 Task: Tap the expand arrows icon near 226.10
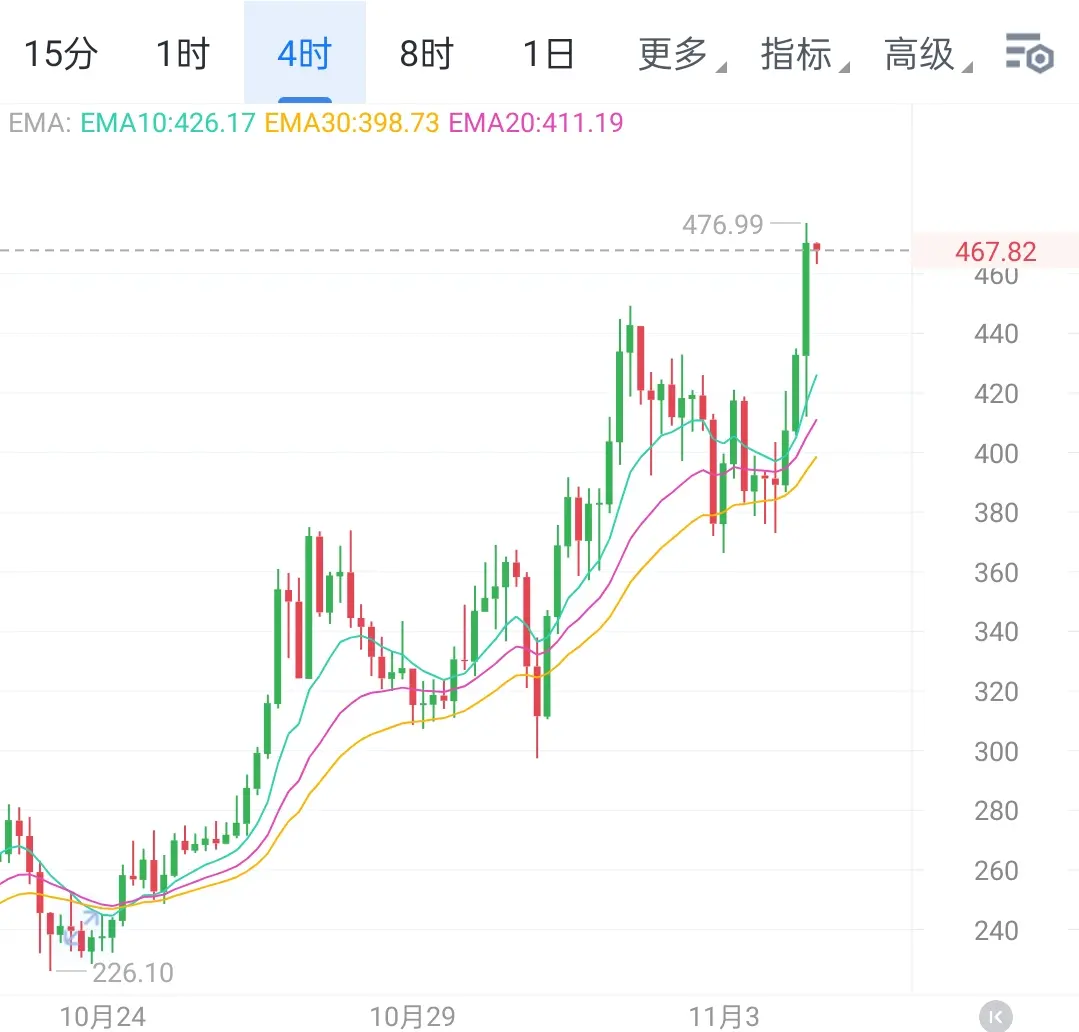click(x=81, y=928)
